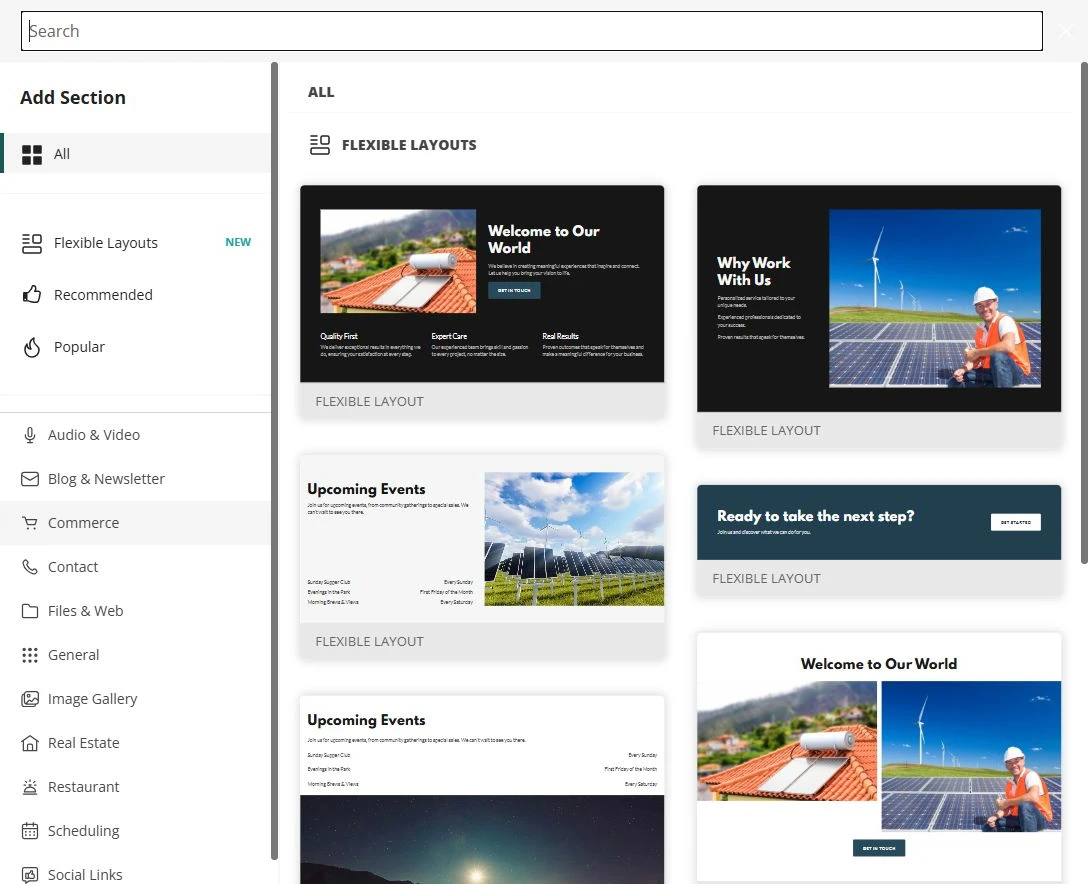Viewport: 1088px width, 884px height.
Task: Click the Restaurant dish icon
Action: click(30, 787)
